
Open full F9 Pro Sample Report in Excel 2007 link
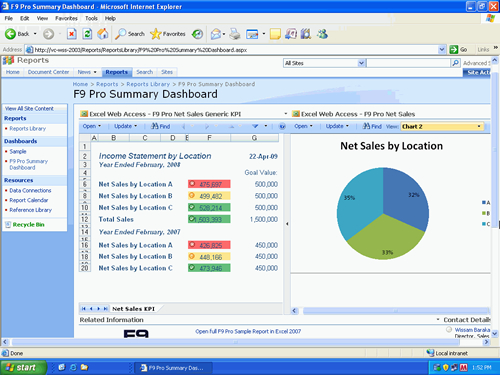248,331
